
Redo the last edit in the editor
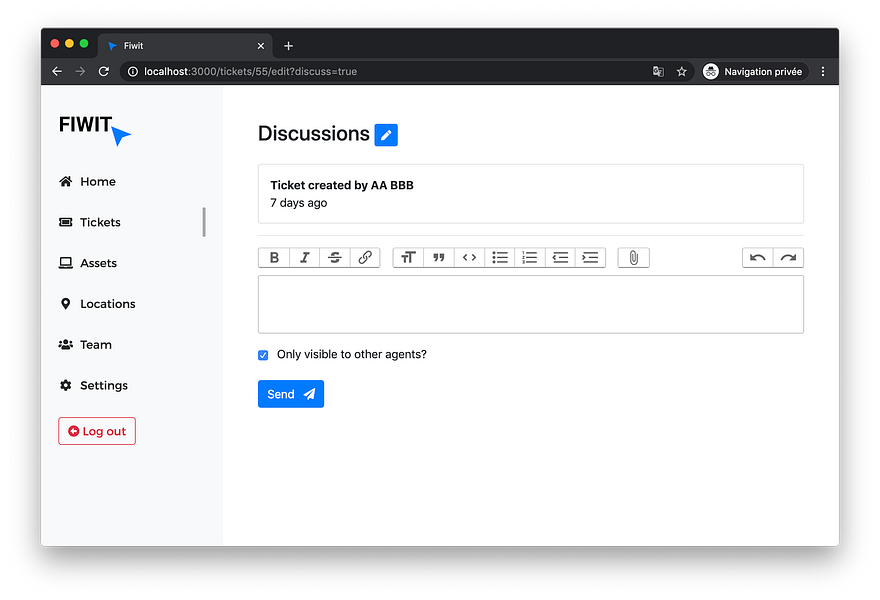[789, 258]
